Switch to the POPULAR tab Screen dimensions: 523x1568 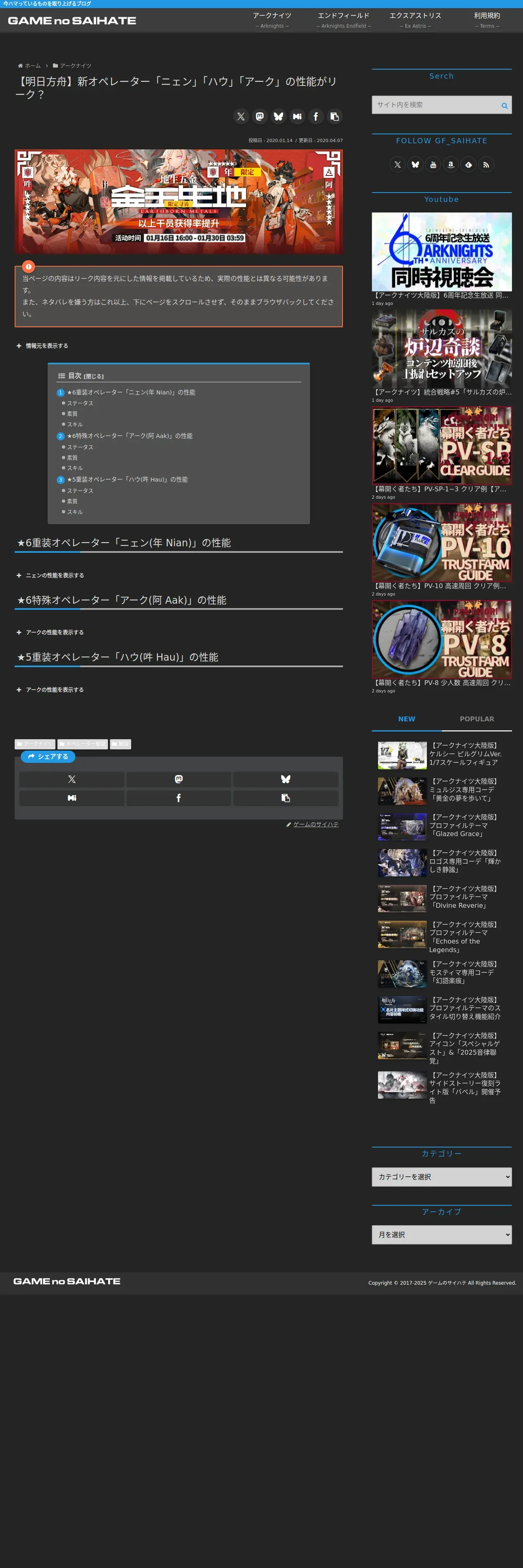(x=477, y=719)
